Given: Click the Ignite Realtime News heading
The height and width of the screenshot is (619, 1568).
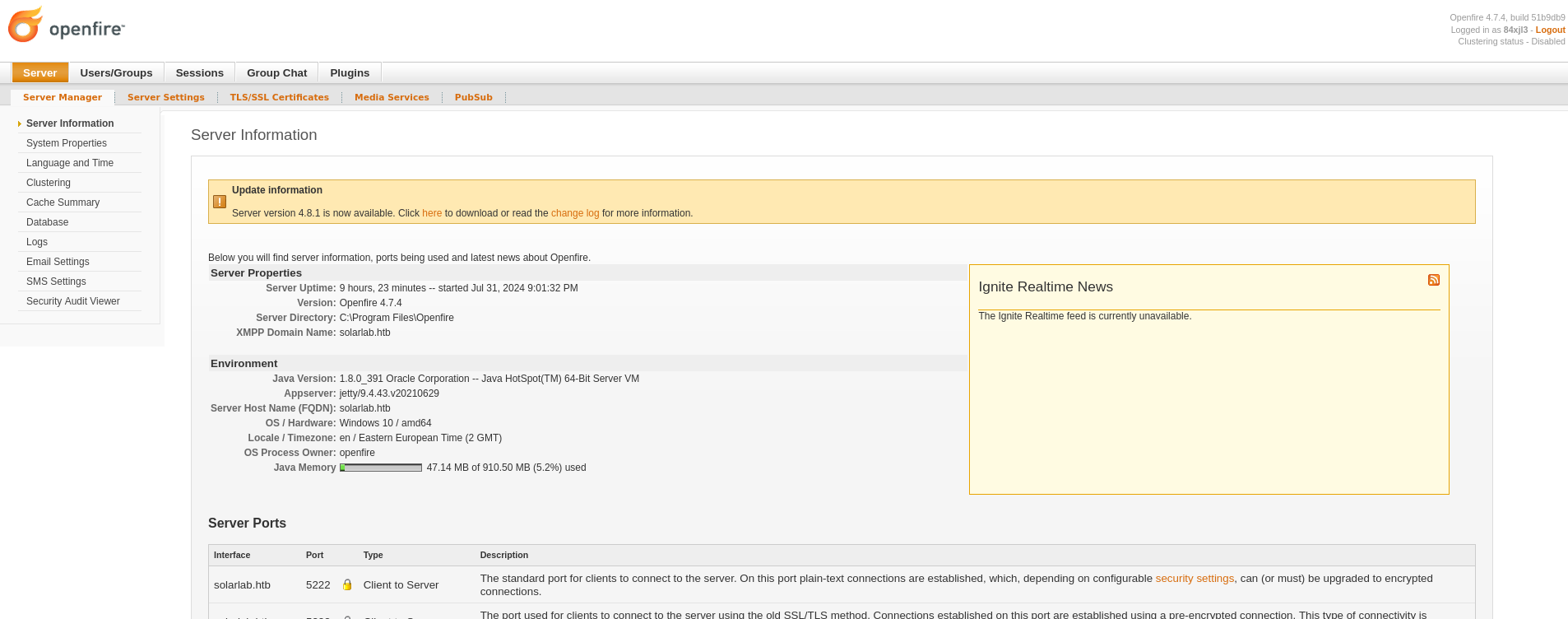Looking at the screenshot, I should tap(1045, 286).
